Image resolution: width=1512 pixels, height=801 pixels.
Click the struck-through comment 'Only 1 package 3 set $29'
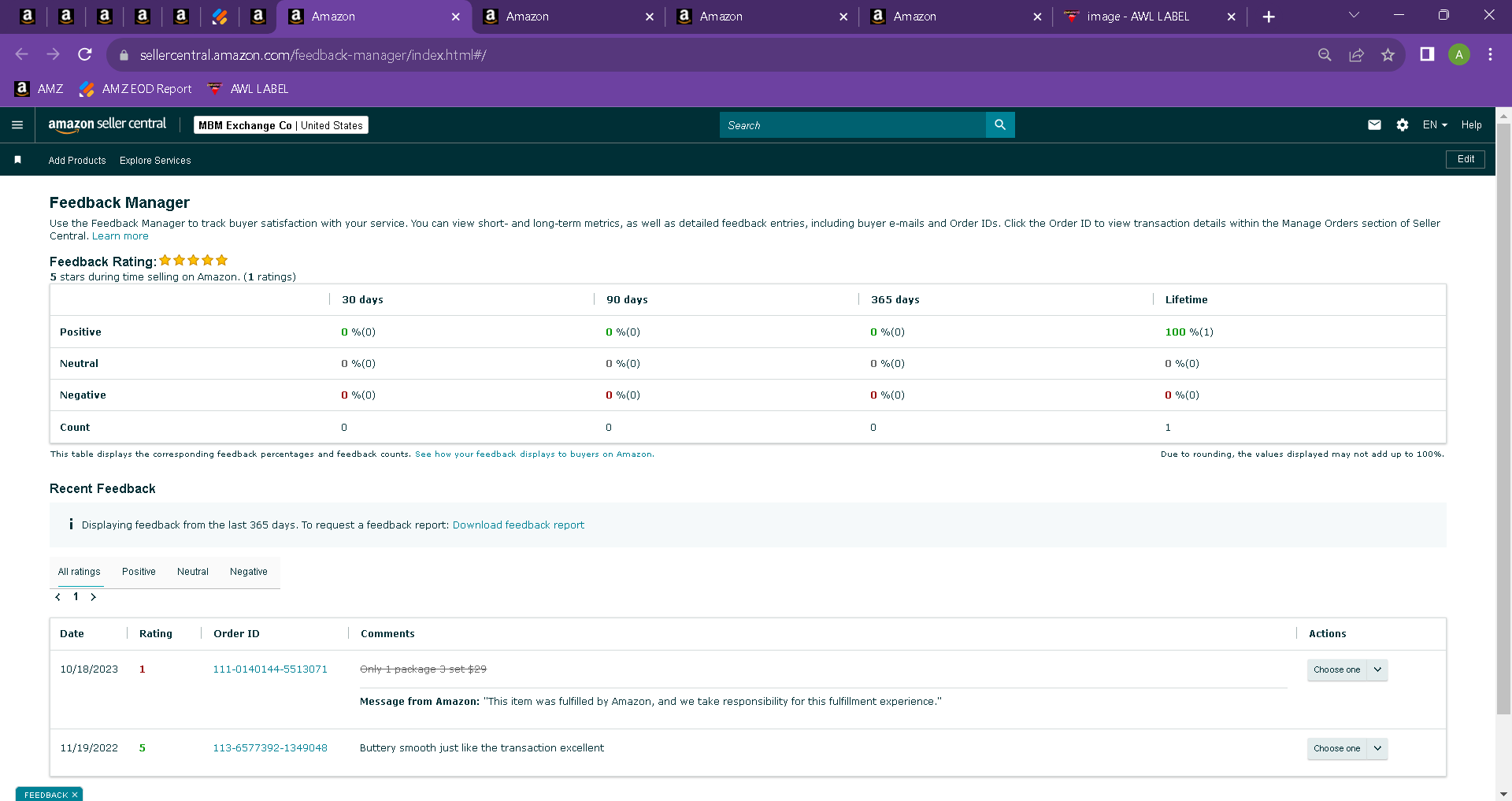pos(423,669)
